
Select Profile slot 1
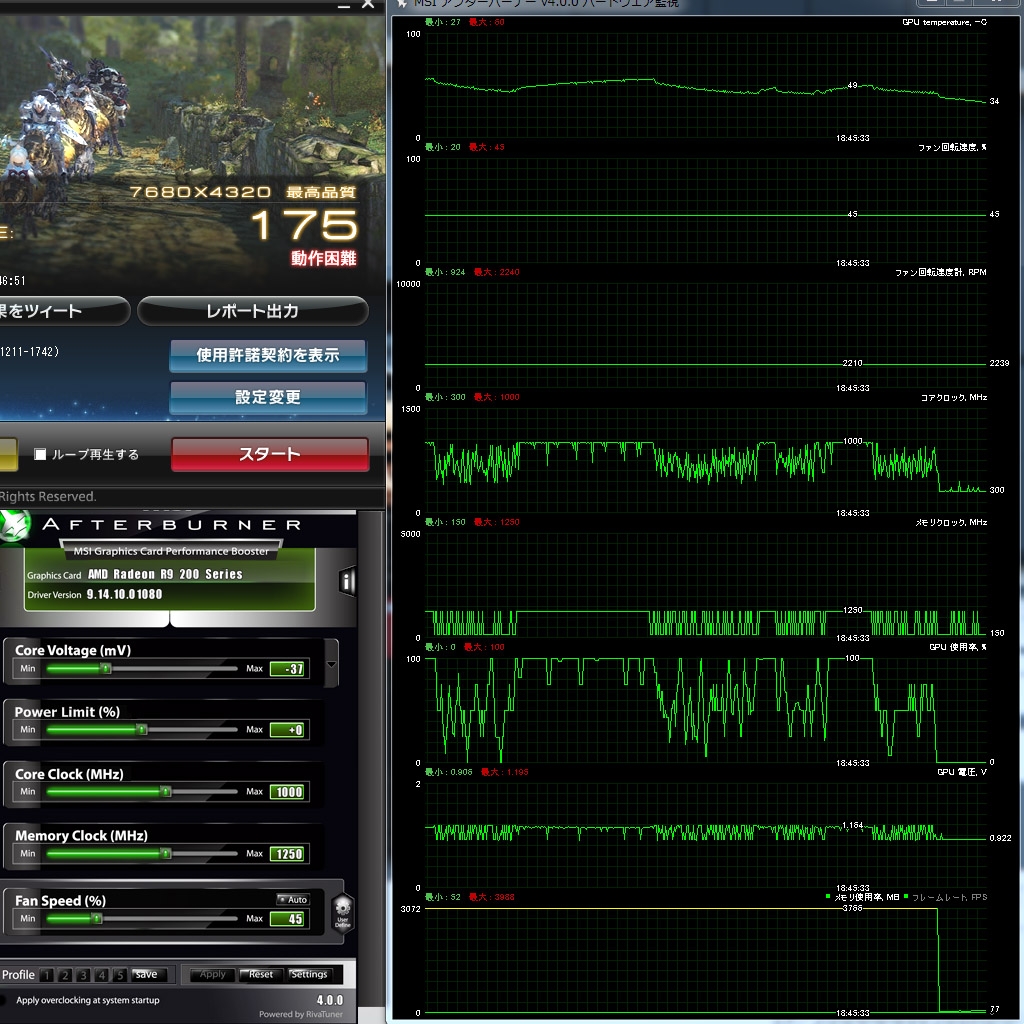[46, 975]
